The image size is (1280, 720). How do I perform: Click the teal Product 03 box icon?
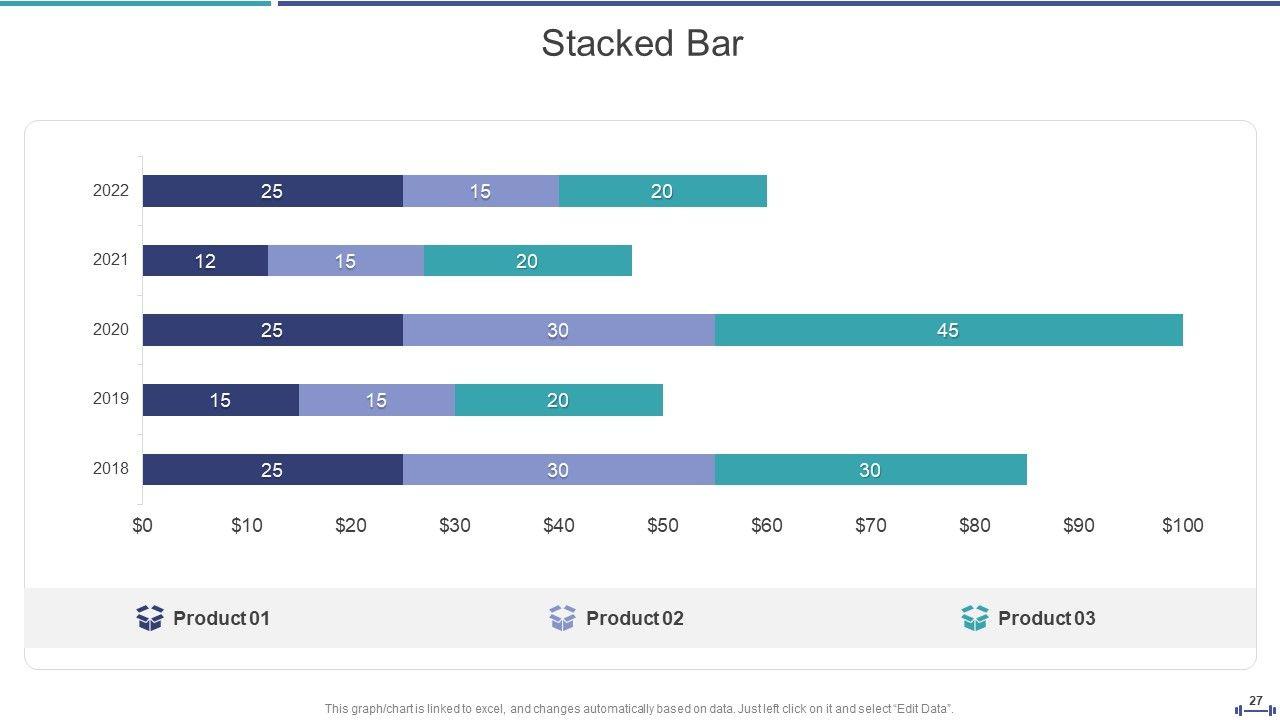coord(974,618)
